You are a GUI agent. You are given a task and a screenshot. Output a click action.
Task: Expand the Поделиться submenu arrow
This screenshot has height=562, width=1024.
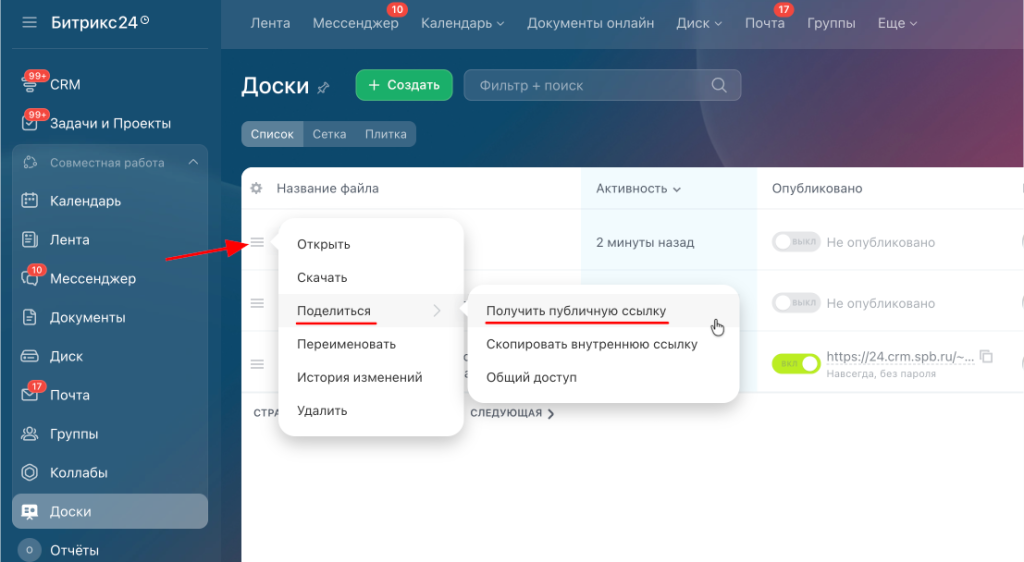pos(437,311)
